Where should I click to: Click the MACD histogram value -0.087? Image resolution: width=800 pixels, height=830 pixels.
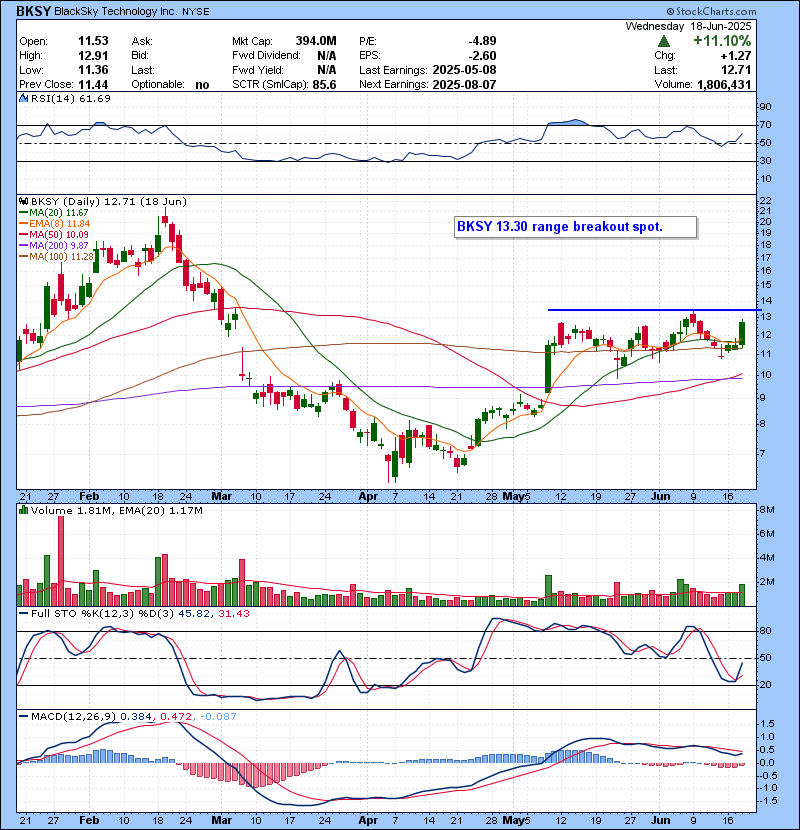click(x=218, y=717)
